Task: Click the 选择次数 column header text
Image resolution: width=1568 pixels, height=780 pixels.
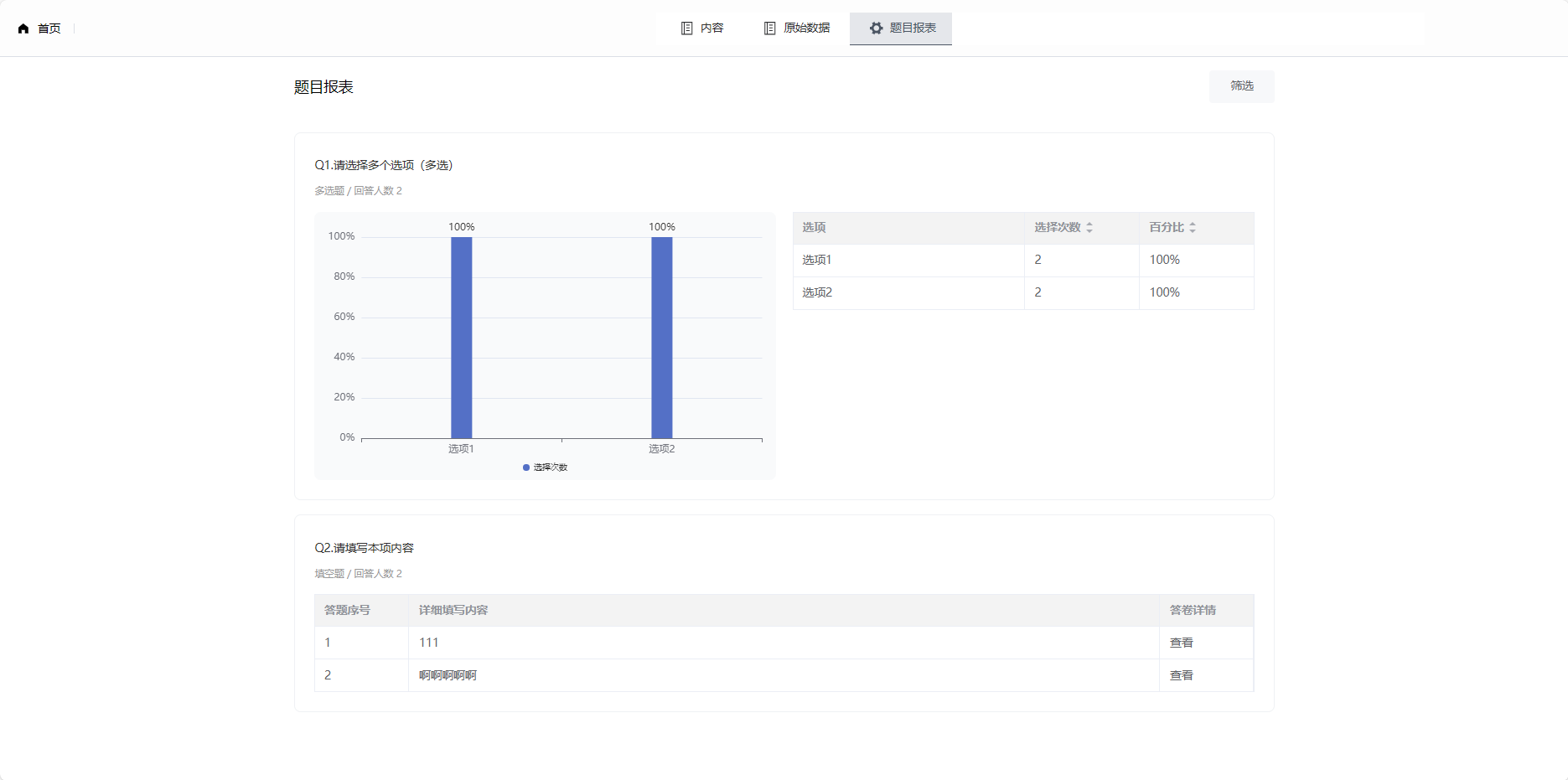Action: (x=1057, y=228)
